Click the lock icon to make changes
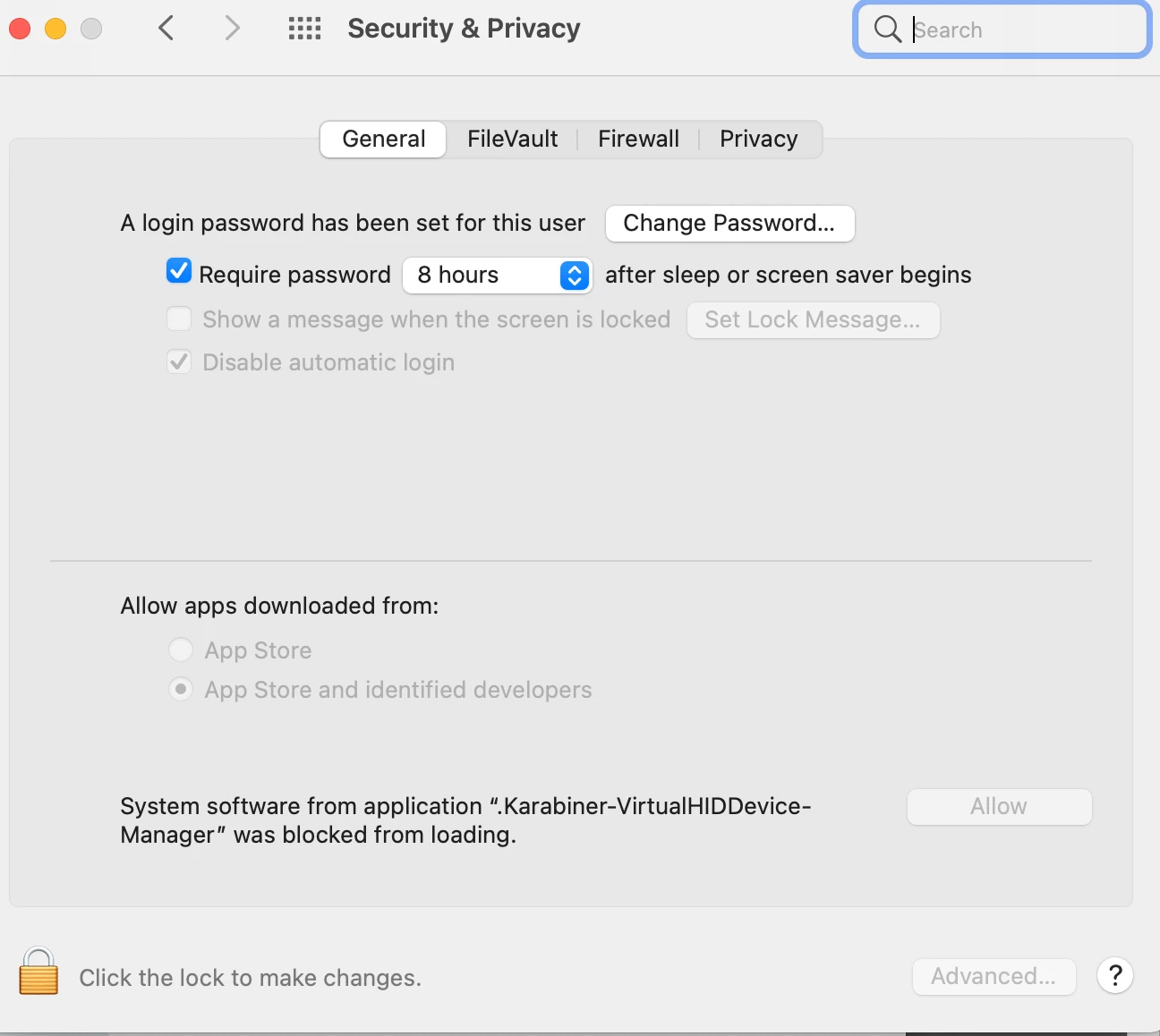 tap(38, 972)
